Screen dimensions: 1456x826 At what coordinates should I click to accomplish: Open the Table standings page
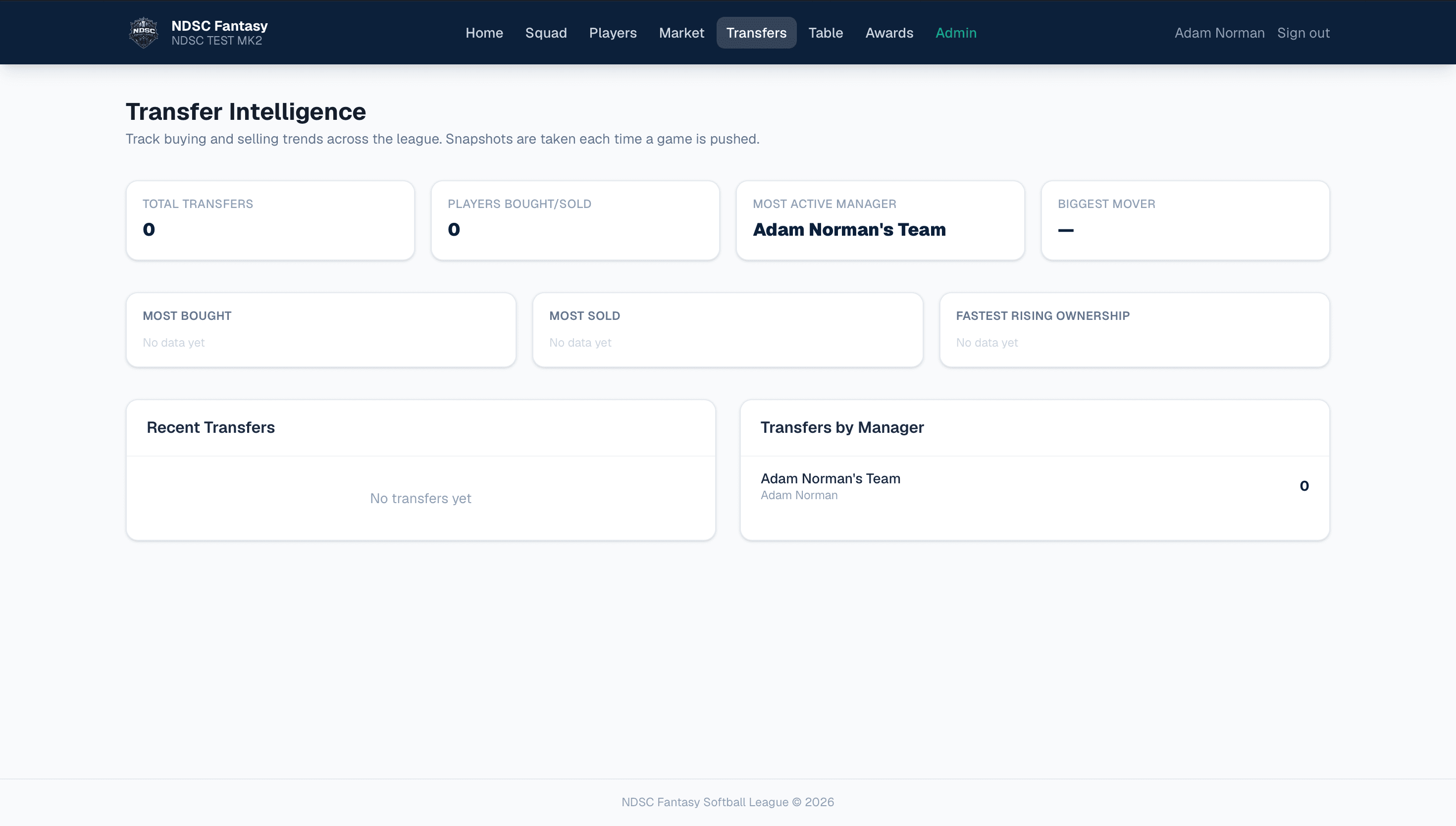825,33
